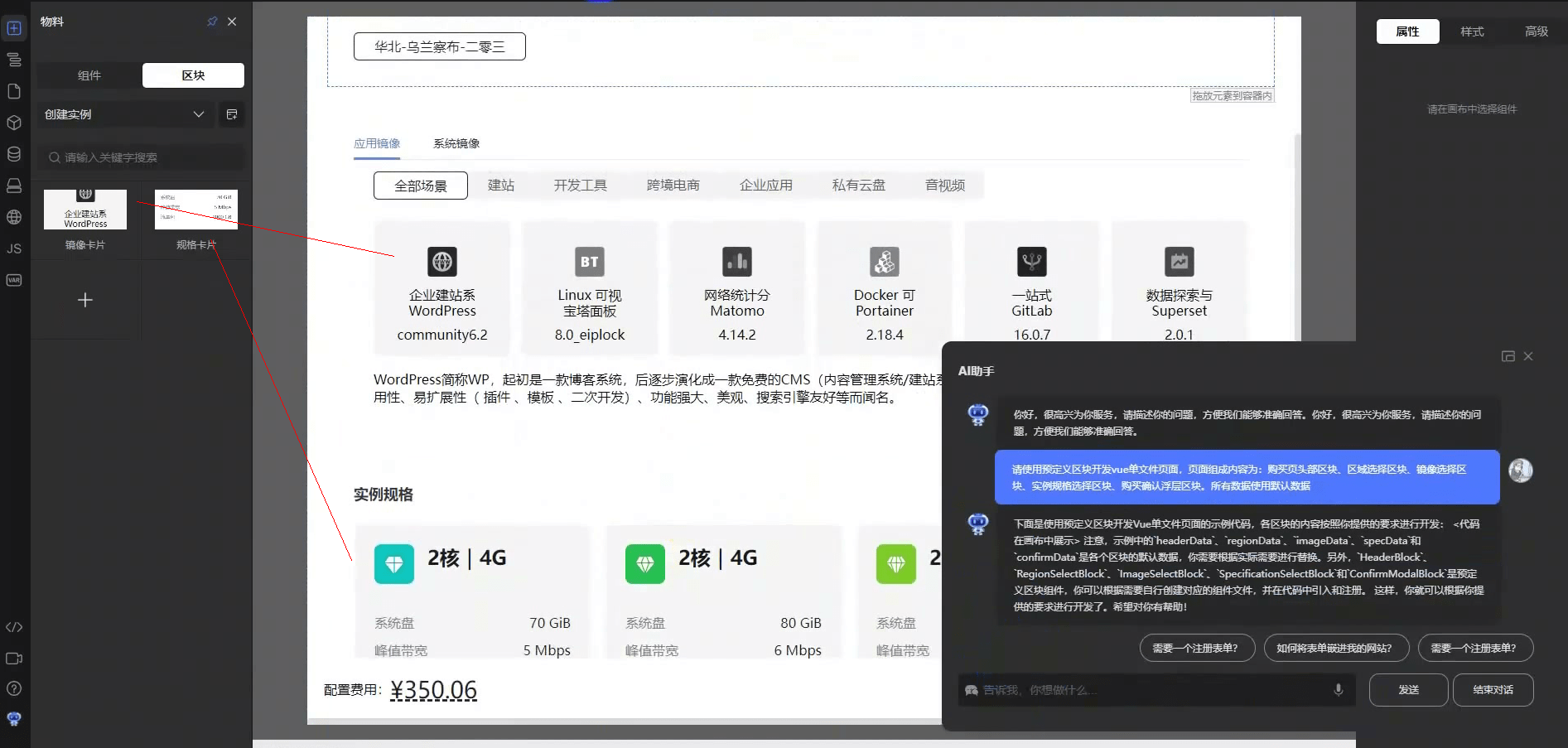Select the JS panel icon in sidebar
The width and height of the screenshot is (1568, 748).
pos(13,248)
